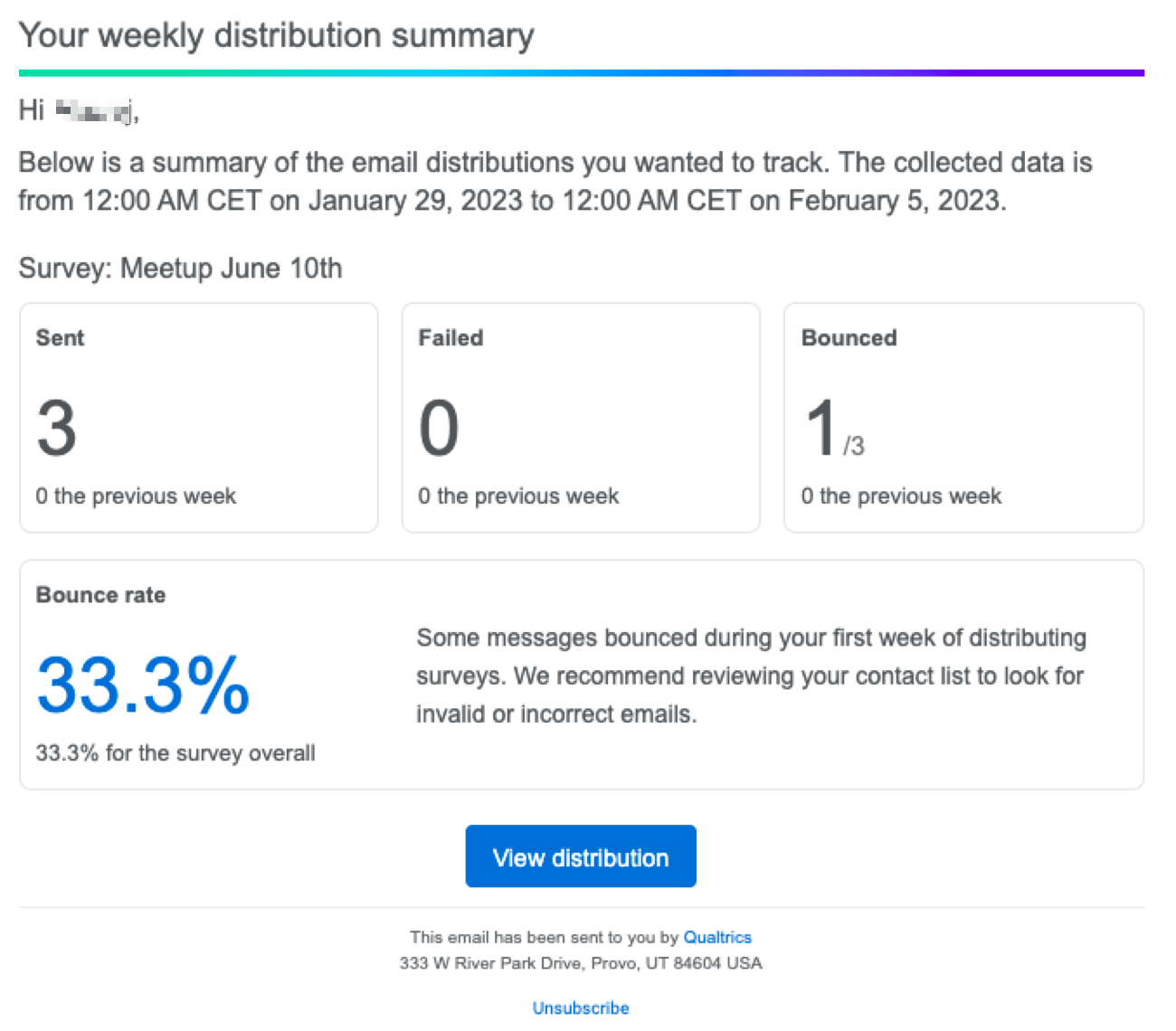Viewport: 1176px width, 1031px height.
Task: Select the Failed statistics card
Action: [x=580, y=417]
